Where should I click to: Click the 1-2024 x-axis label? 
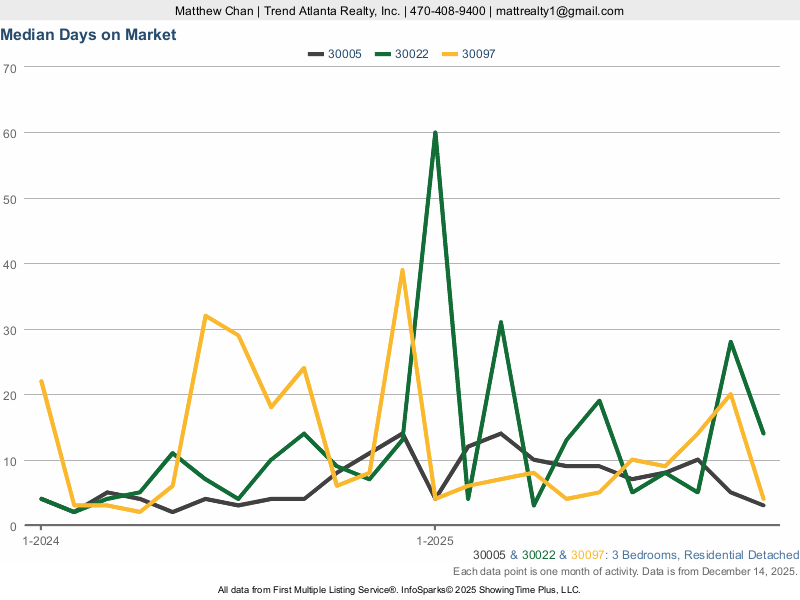[x=40, y=540]
